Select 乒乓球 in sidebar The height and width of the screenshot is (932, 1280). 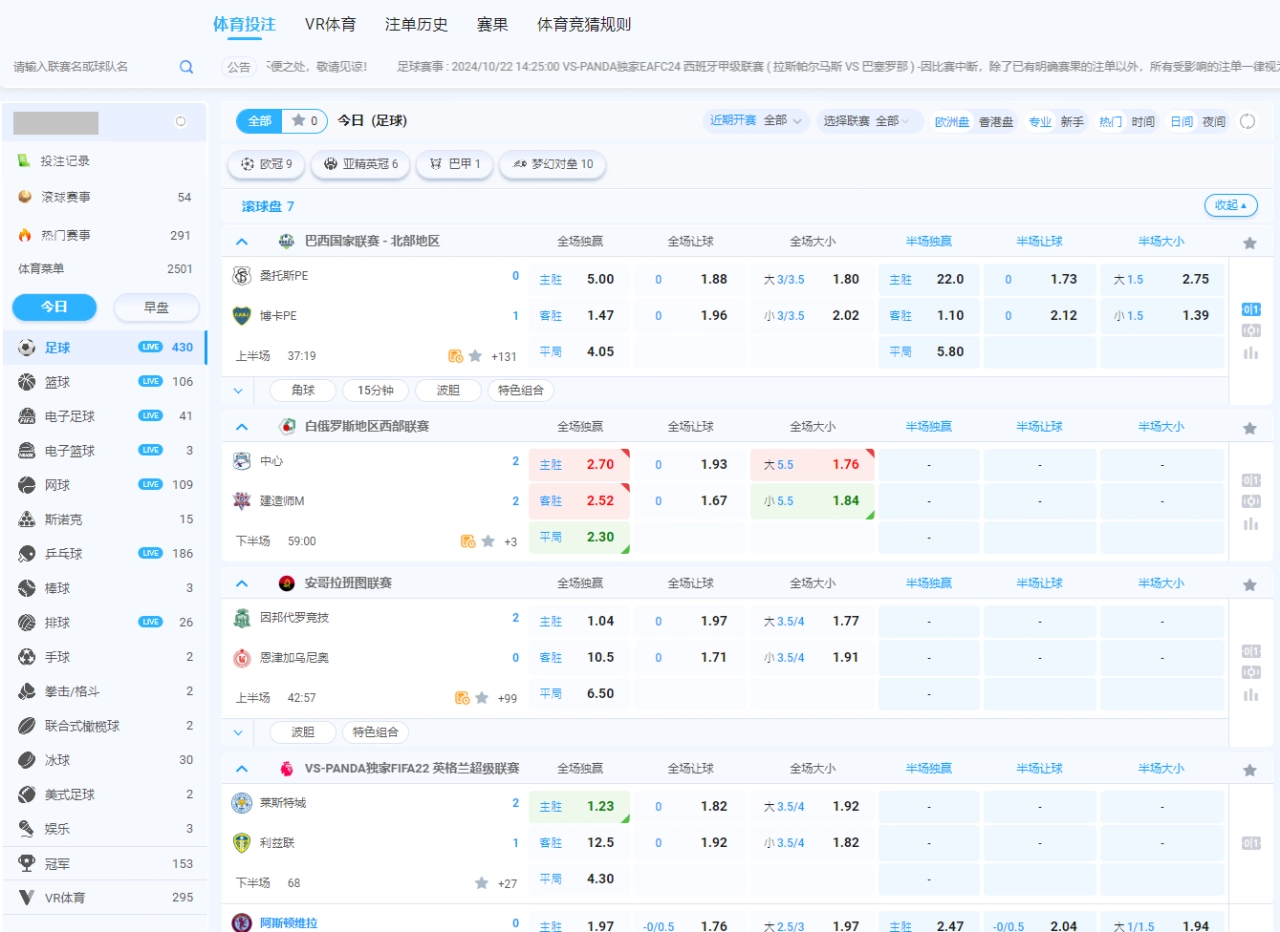pos(105,553)
